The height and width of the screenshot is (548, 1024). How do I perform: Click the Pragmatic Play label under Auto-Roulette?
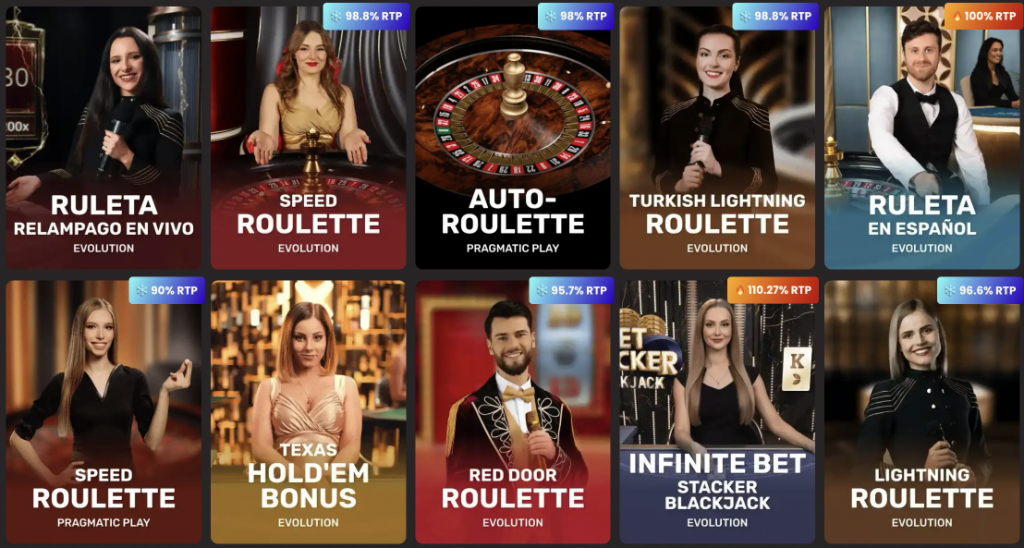point(513,248)
